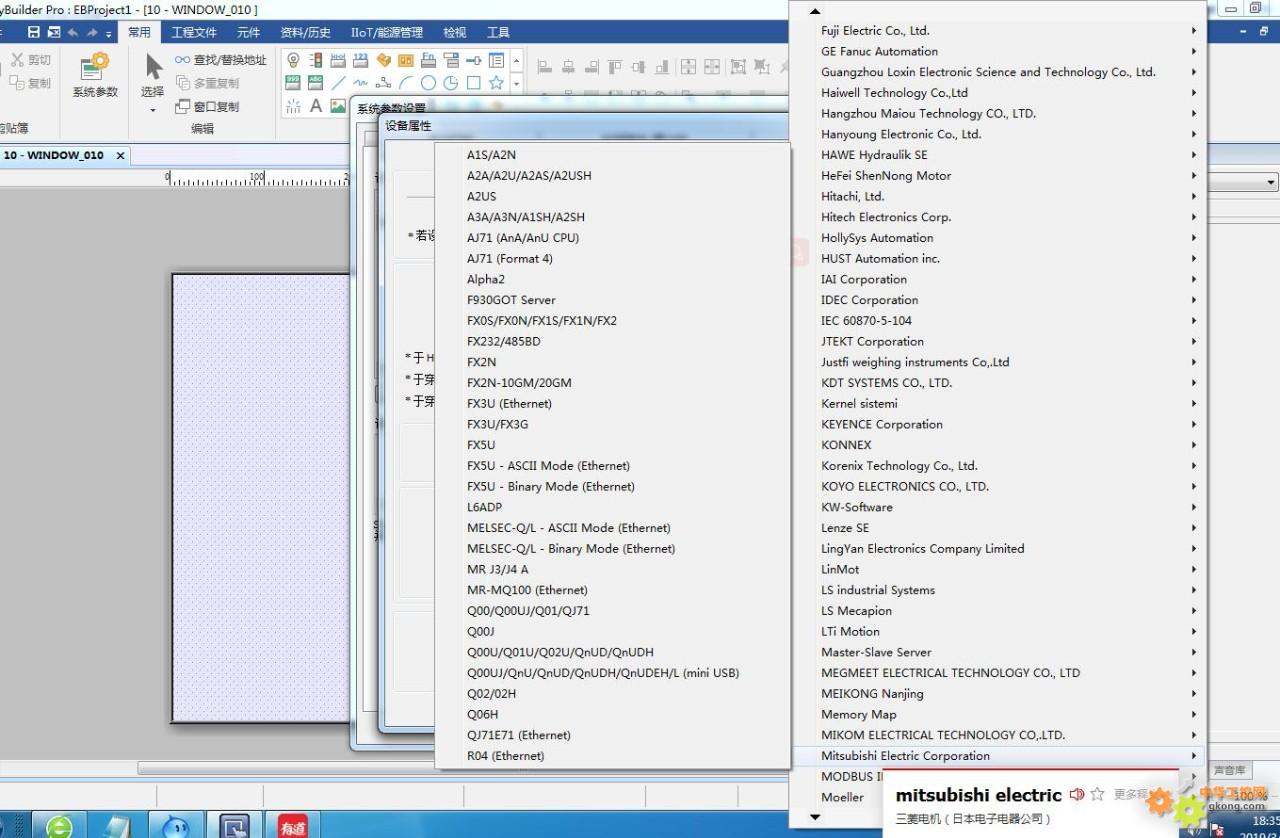1280x838 pixels.
Task: Choose MELSEC-Q/L - ASCII Mode (Ethernet)
Action: [x=612, y=528]
